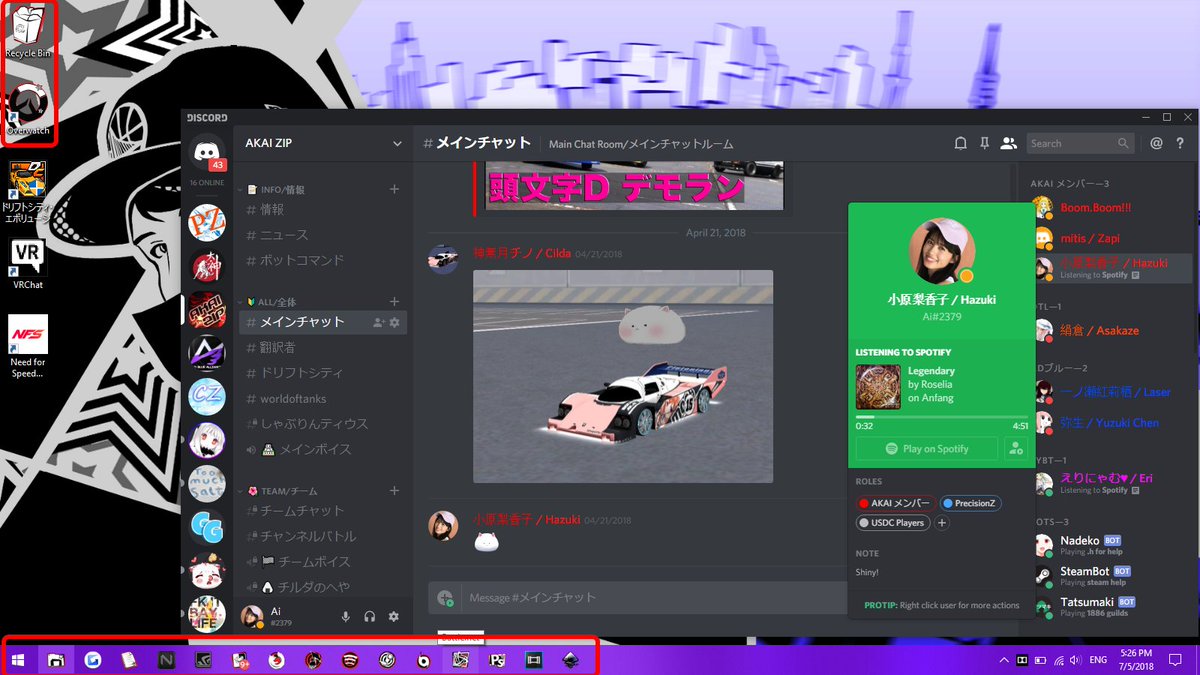This screenshot has height=675, width=1200.
Task: Click the PrecisionZ role tag
Action: pyautogui.click(x=970, y=503)
